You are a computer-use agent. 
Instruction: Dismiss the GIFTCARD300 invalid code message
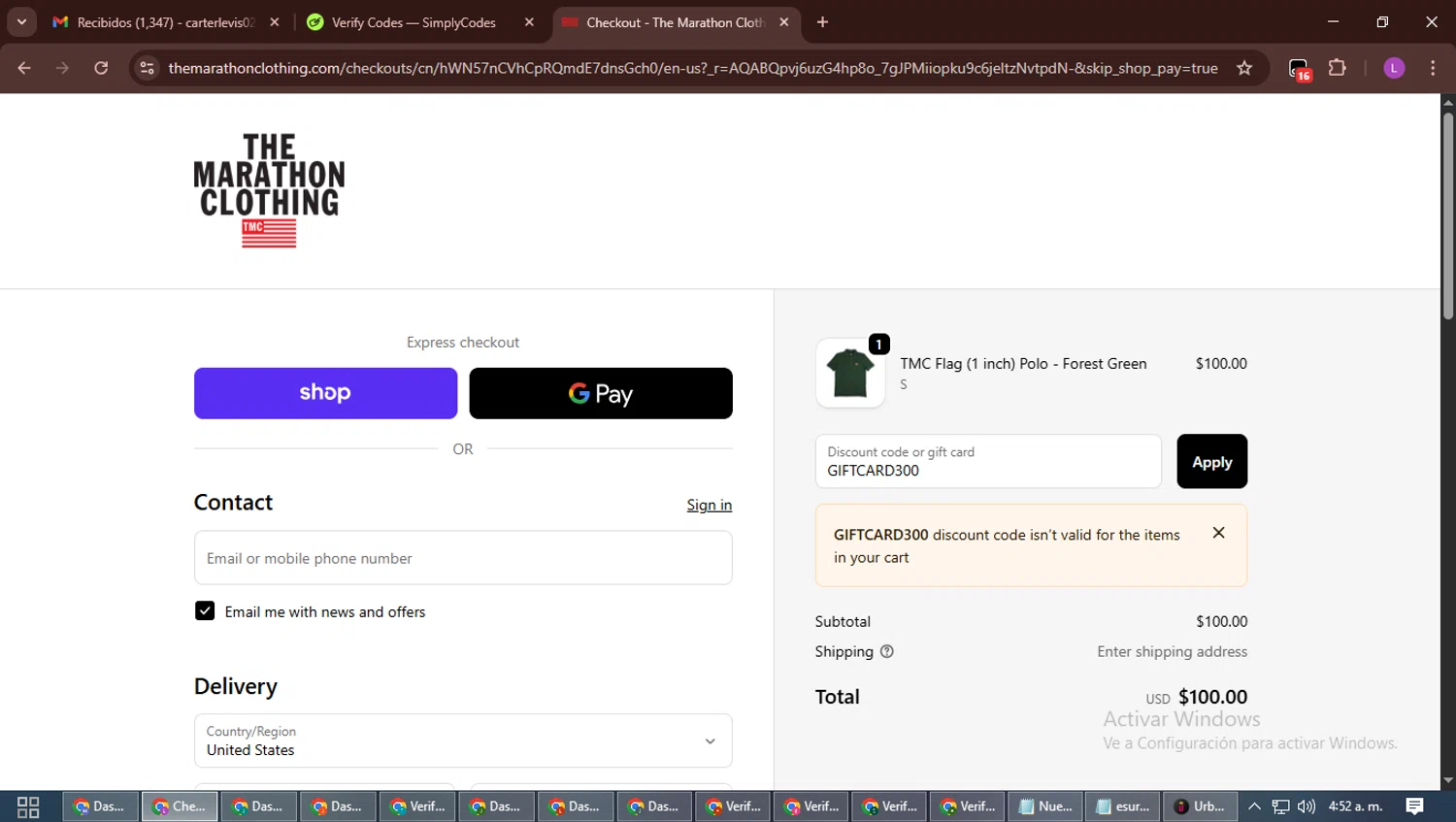tap(1218, 532)
